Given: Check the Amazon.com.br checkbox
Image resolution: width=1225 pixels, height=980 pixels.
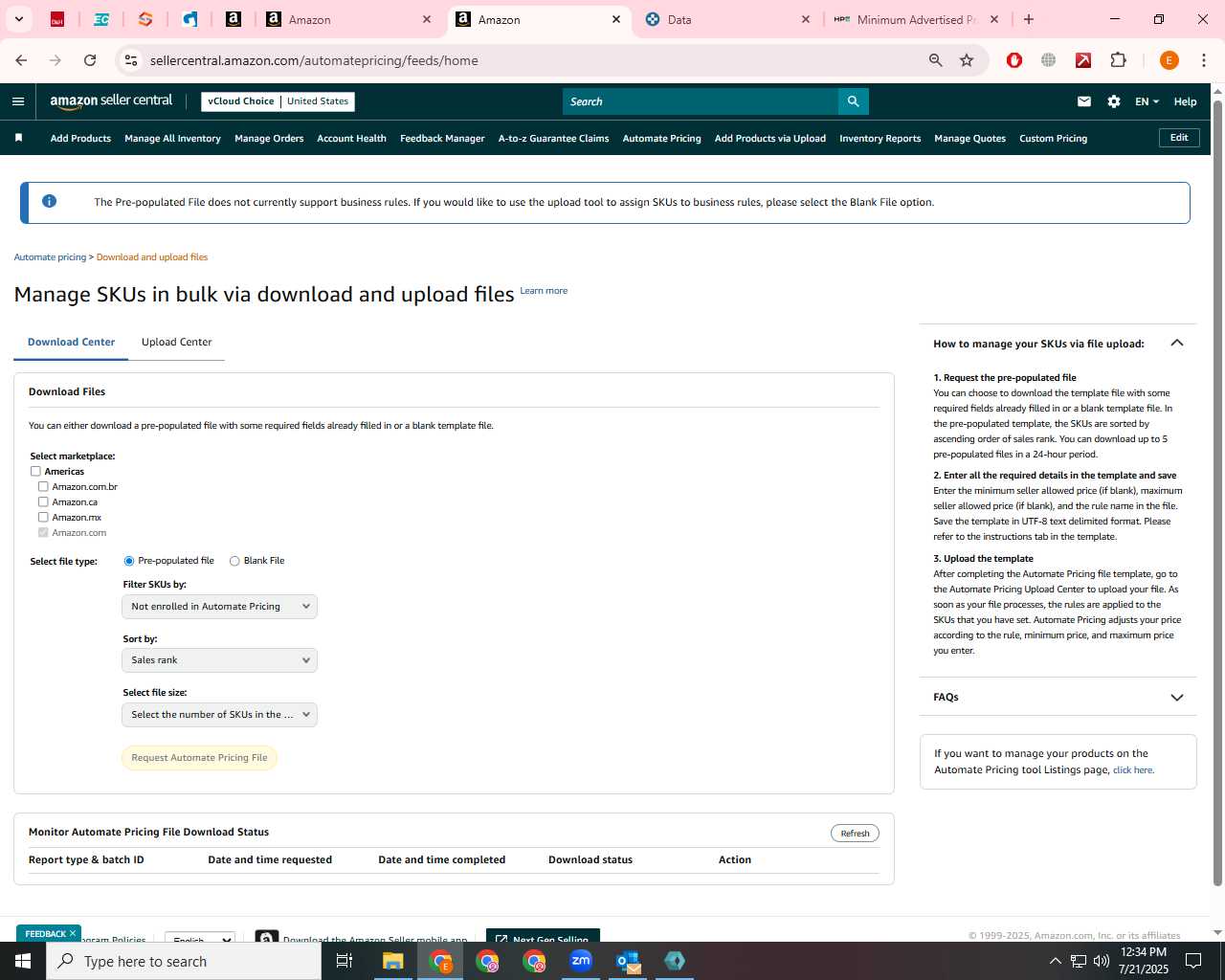Looking at the screenshot, I should pyautogui.click(x=43, y=486).
